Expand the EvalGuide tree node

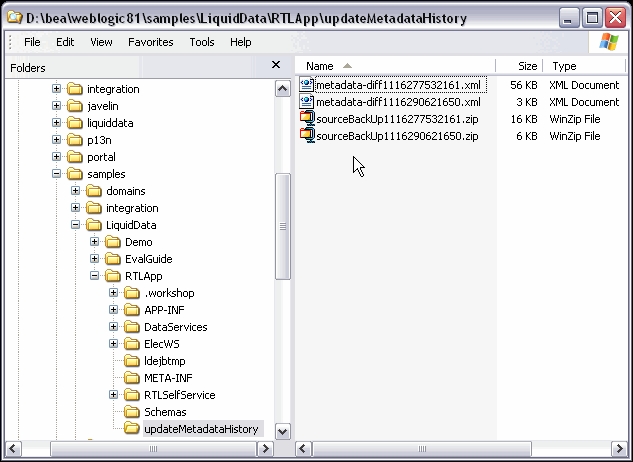tap(94, 259)
